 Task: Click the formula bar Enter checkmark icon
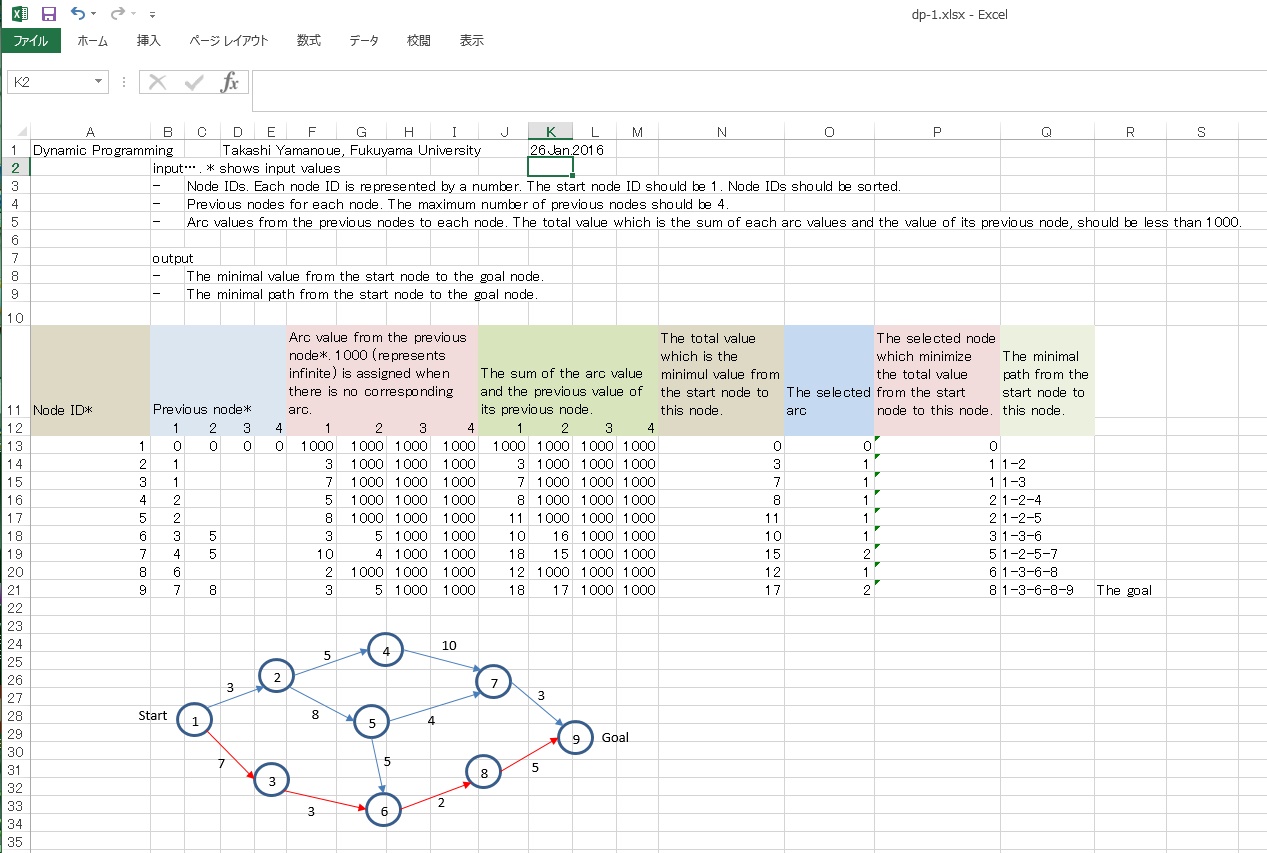coord(194,82)
